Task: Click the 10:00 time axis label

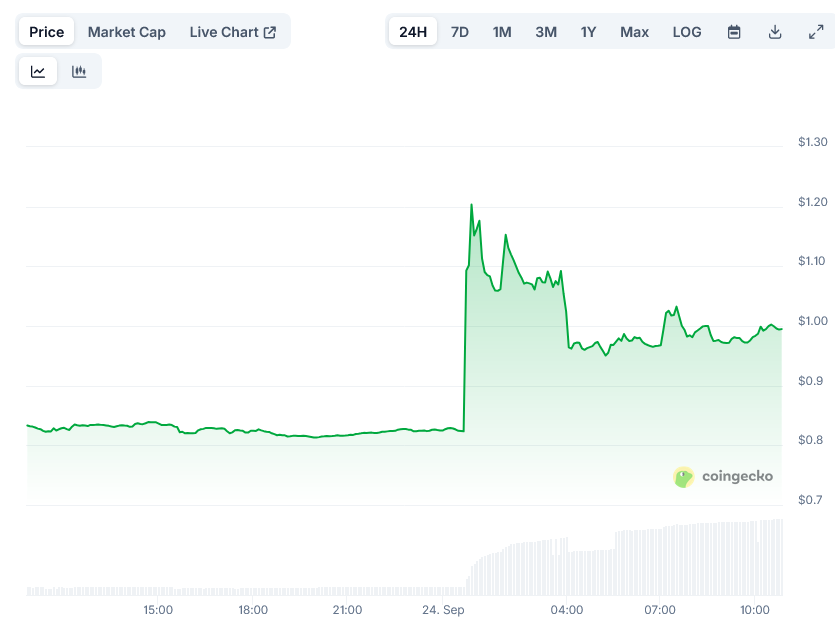Action: coord(755,610)
